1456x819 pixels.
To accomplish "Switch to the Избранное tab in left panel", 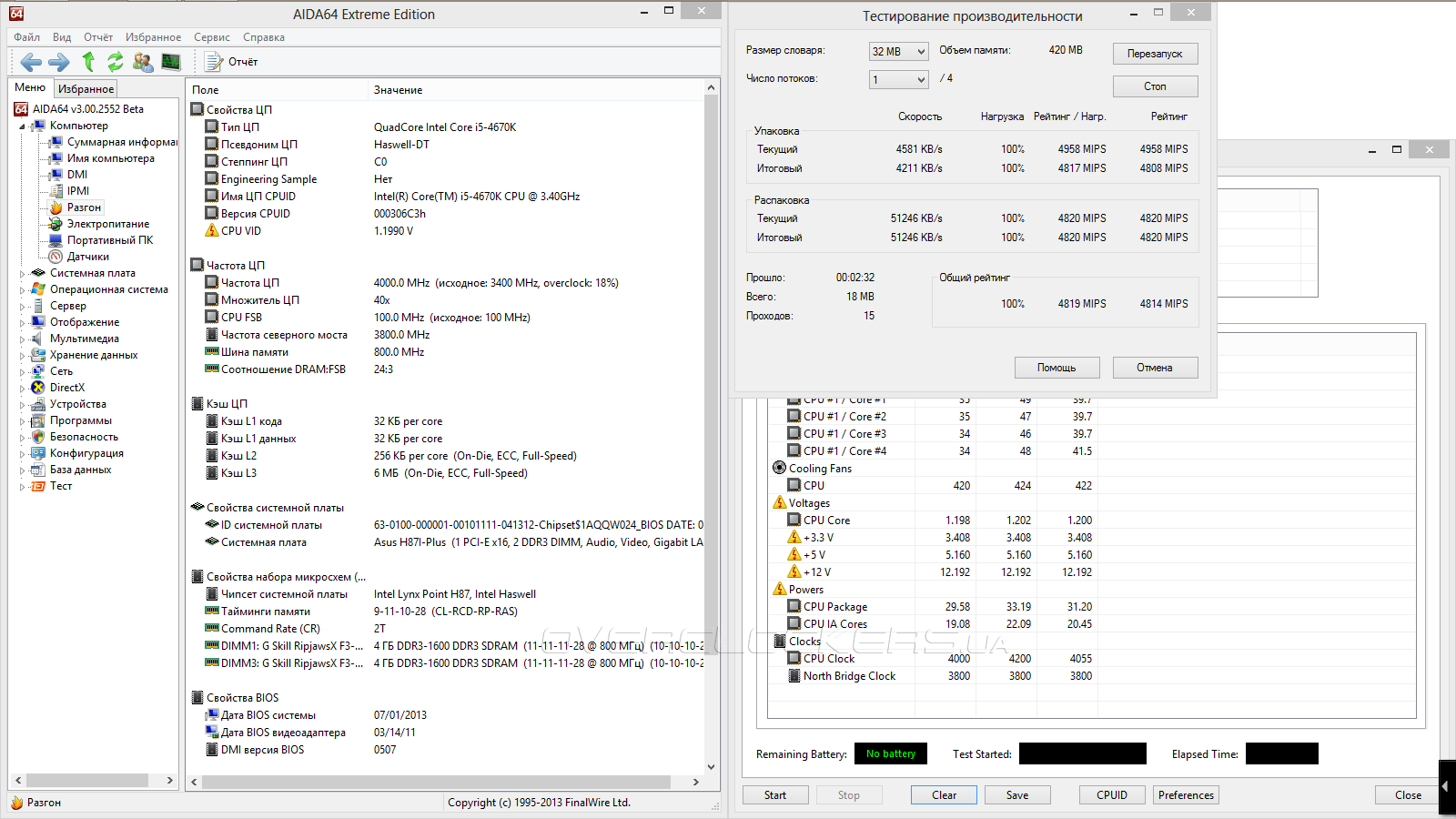I will tap(86, 88).
